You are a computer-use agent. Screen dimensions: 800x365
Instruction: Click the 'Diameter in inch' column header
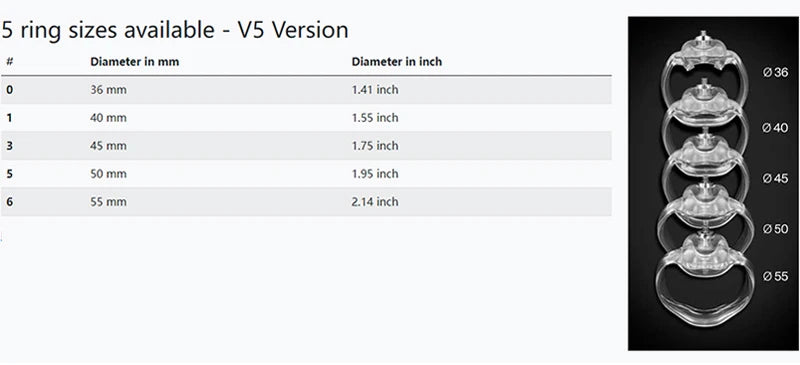click(x=396, y=62)
